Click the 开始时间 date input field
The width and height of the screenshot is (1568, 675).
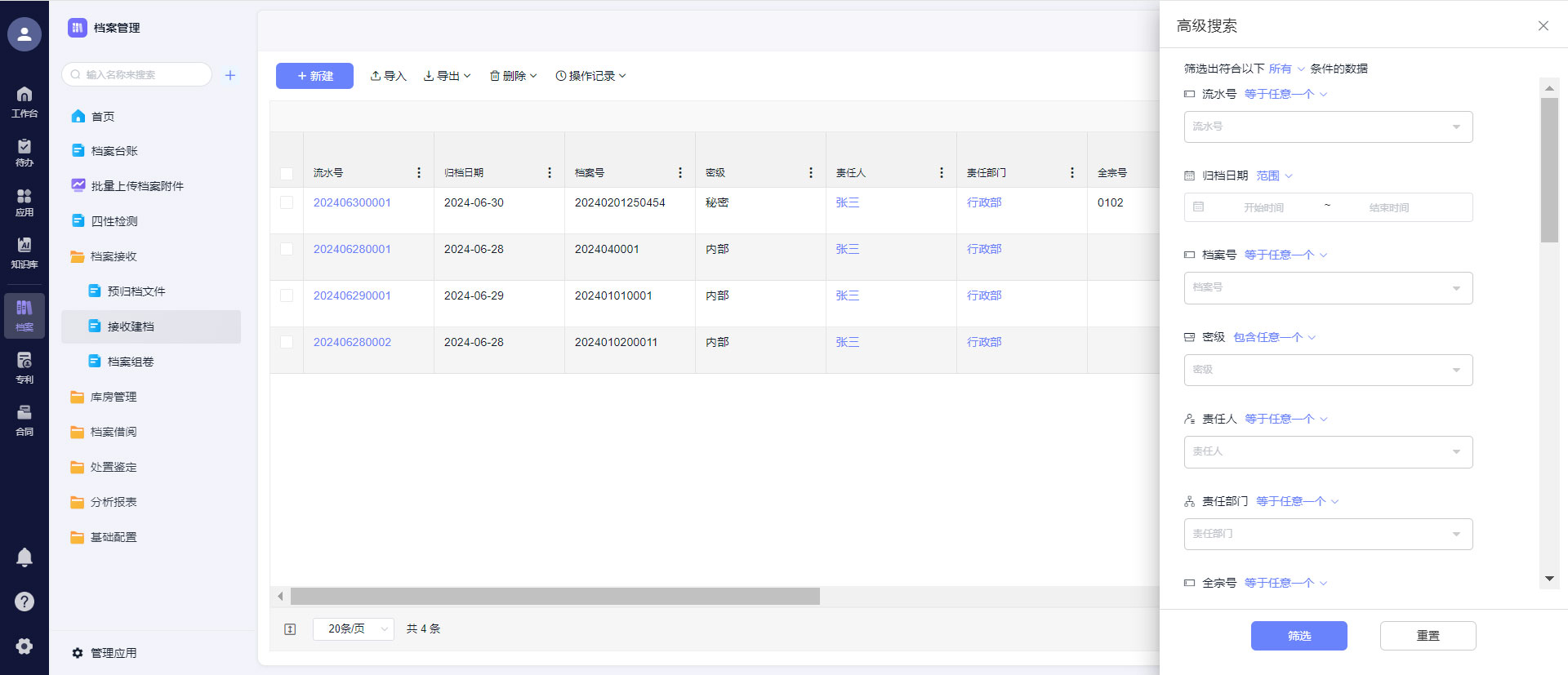[x=1263, y=208]
